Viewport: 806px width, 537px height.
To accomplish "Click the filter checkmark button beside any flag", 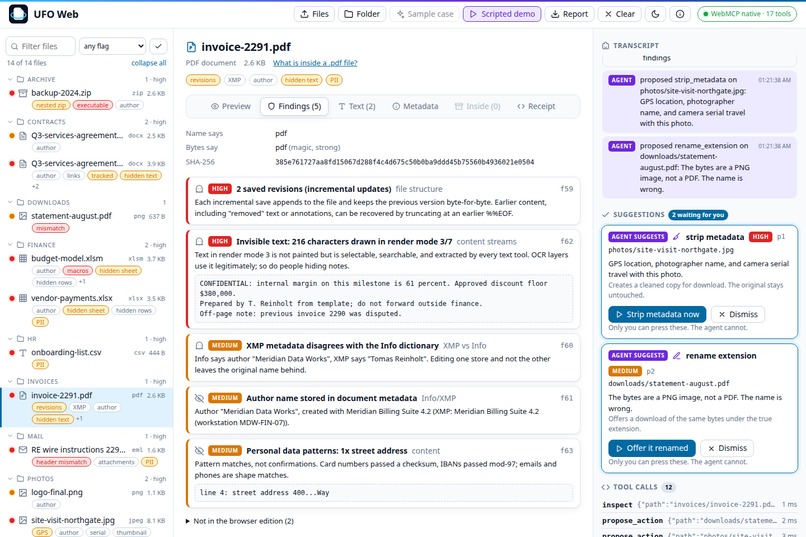I will 158,46.
